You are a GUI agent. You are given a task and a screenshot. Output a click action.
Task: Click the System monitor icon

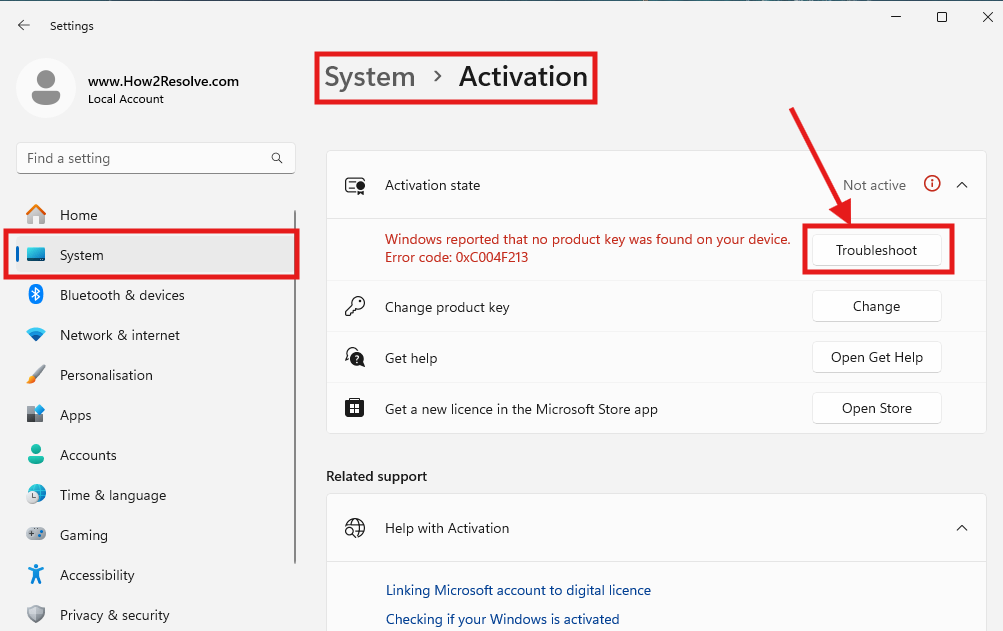tap(36, 255)
